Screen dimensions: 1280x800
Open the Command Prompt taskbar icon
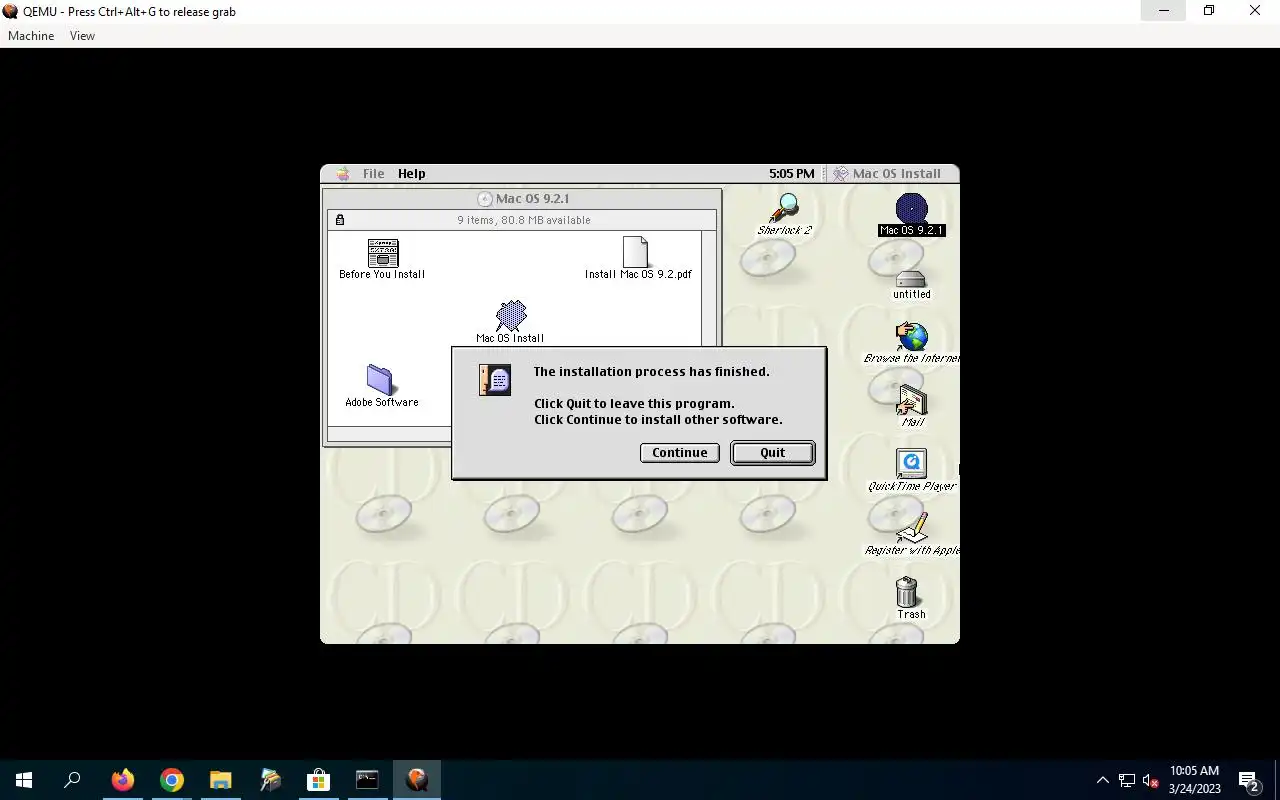click(367, 780)
